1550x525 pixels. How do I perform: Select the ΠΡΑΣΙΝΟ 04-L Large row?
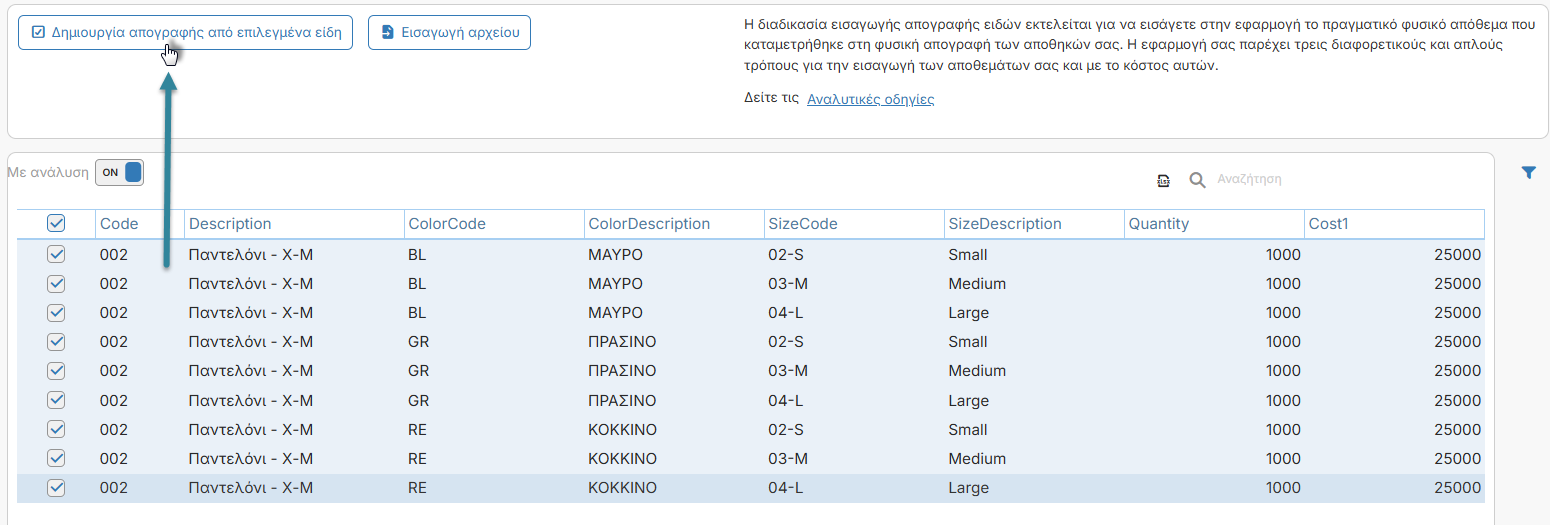(x=751, y=400)
